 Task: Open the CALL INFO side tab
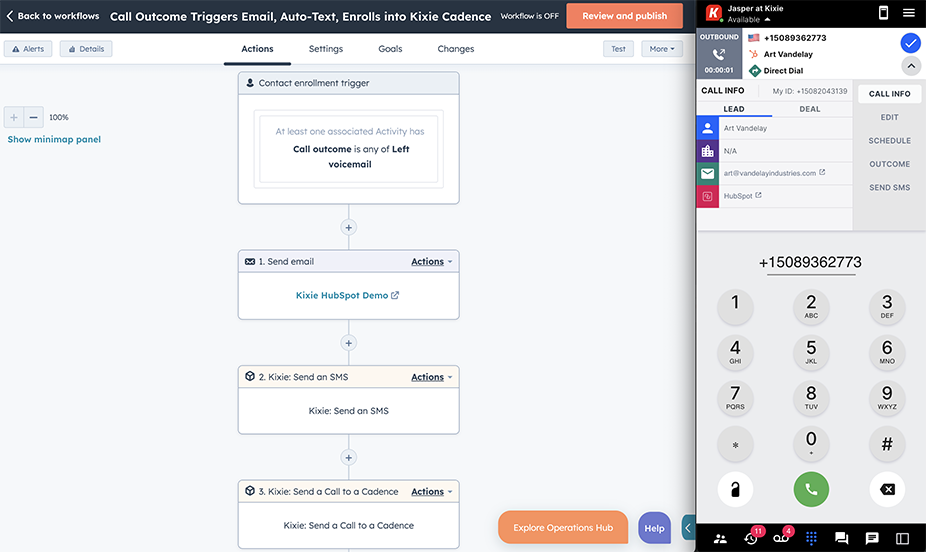(x=889, y=94)
